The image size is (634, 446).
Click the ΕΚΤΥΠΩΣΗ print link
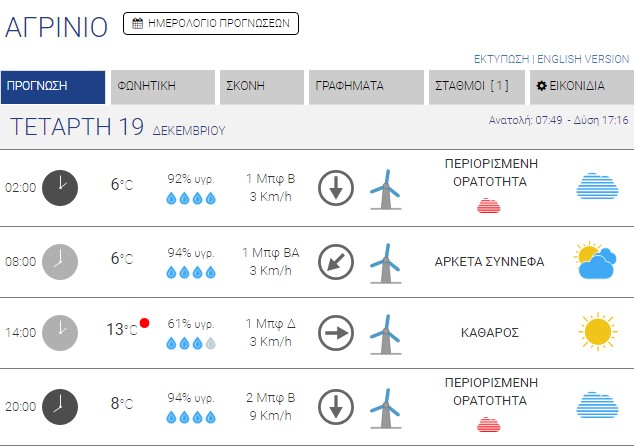(x=501, y=59)
